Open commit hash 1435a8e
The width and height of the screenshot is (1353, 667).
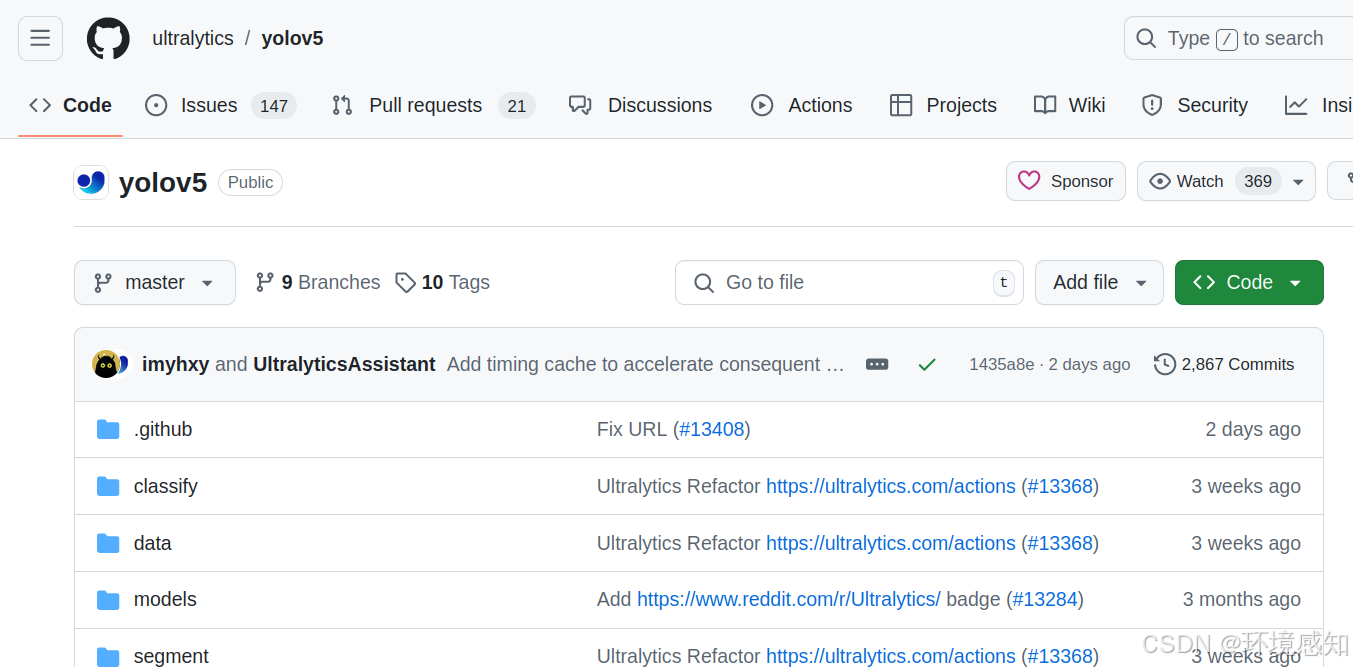point(1002,364)
